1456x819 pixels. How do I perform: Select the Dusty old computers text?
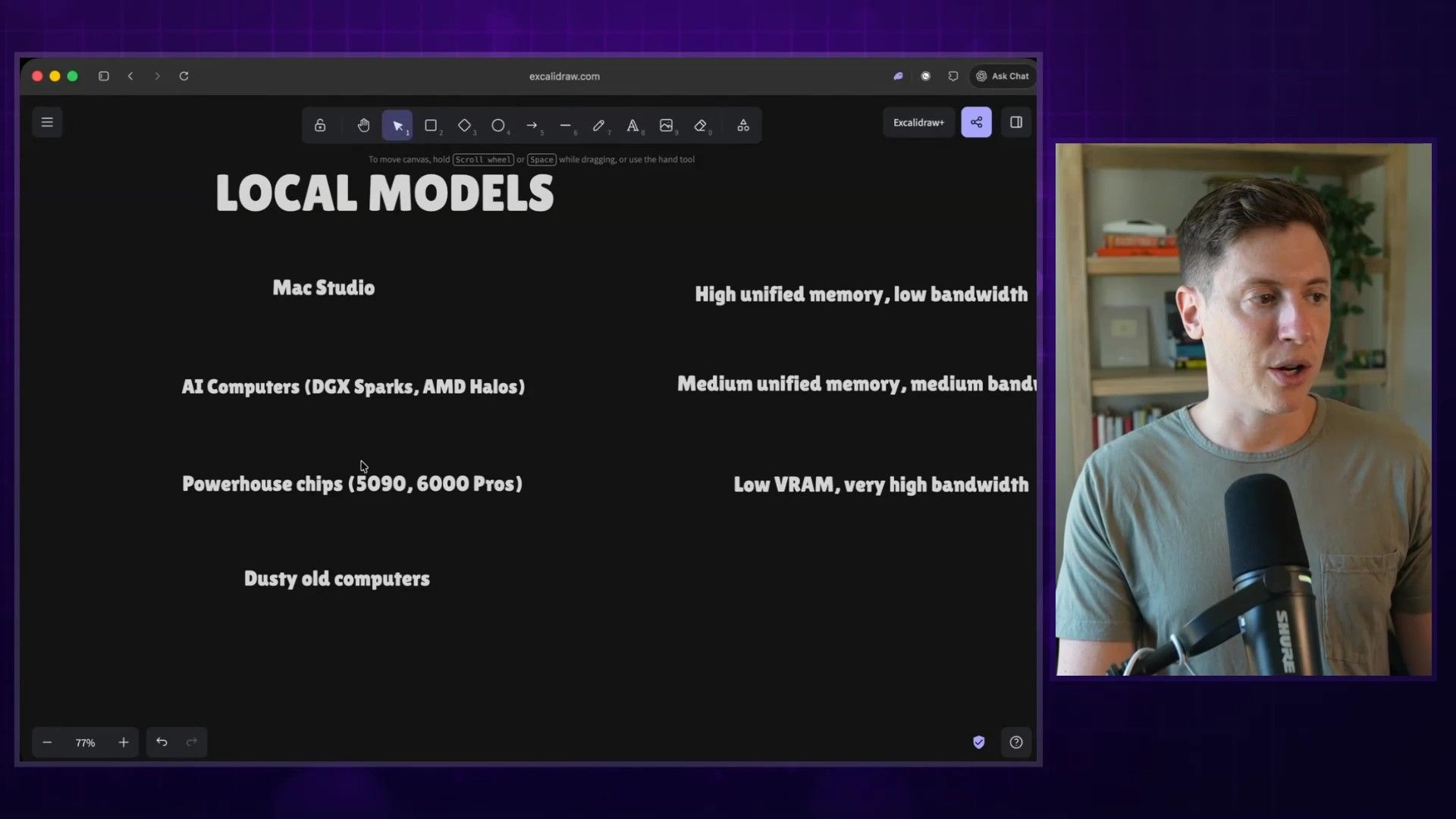click(337, 579)
